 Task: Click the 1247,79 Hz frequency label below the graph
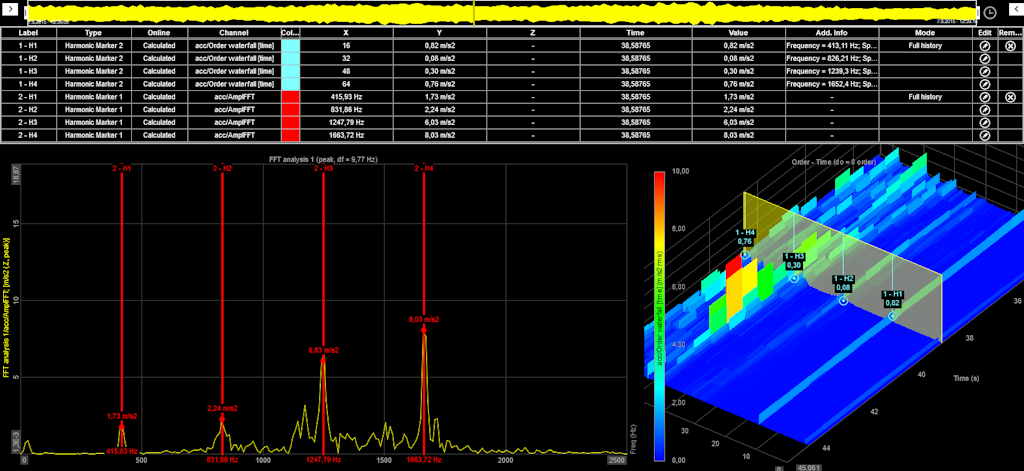point(323,461)
